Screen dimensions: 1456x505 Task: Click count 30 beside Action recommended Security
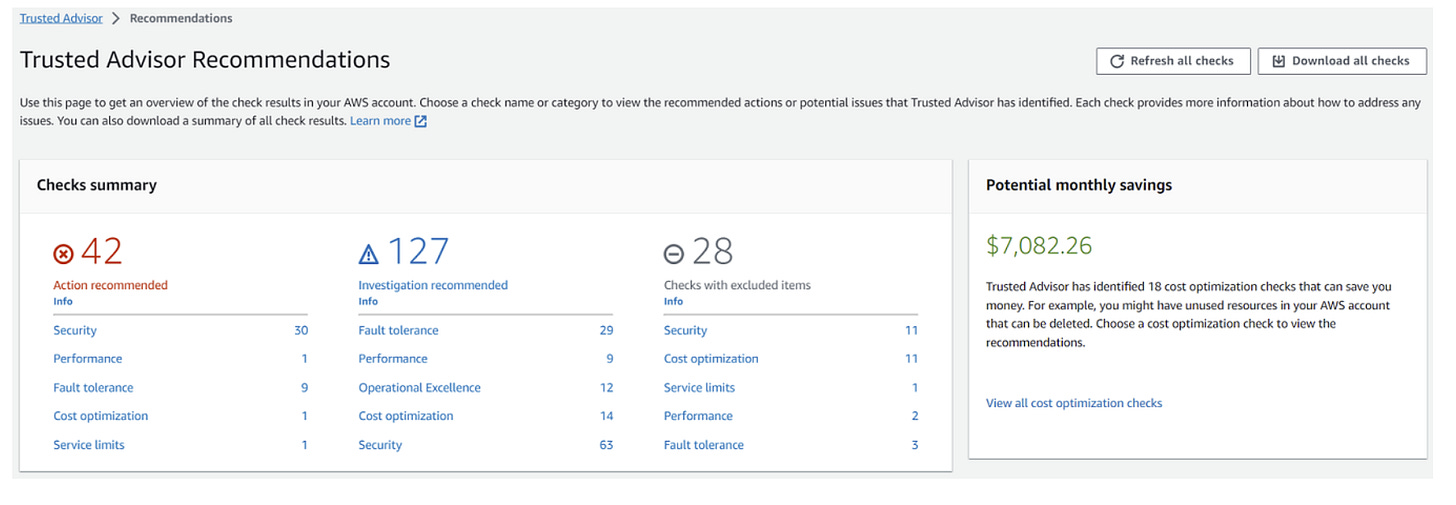click(301, 330)
